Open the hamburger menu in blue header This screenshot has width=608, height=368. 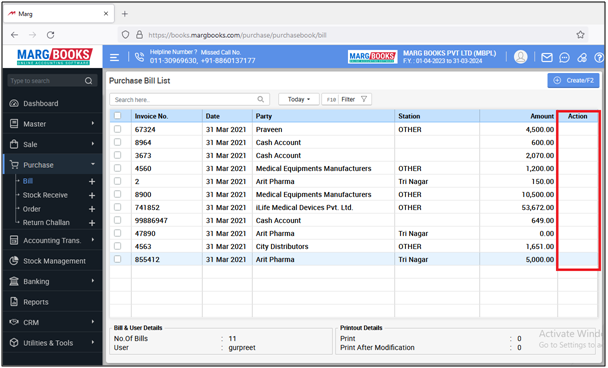coord(114,57)
